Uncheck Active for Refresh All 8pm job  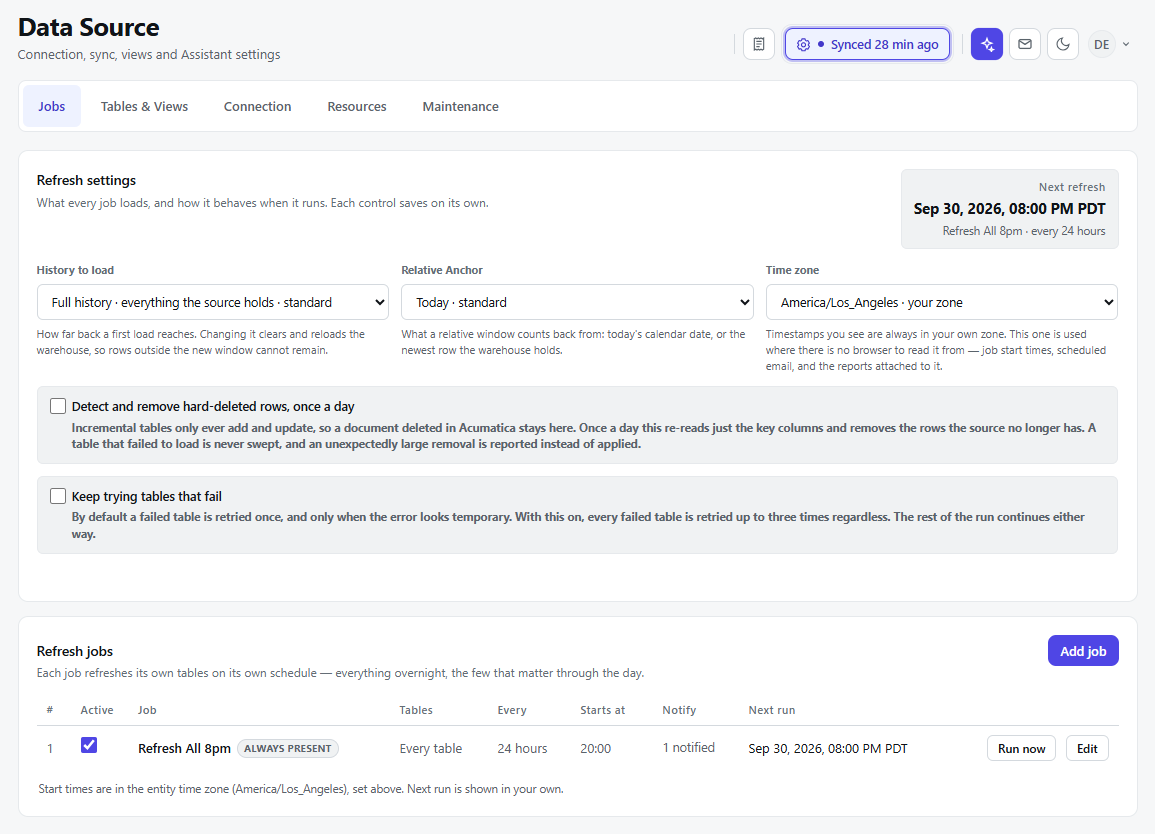click(89, 745)
